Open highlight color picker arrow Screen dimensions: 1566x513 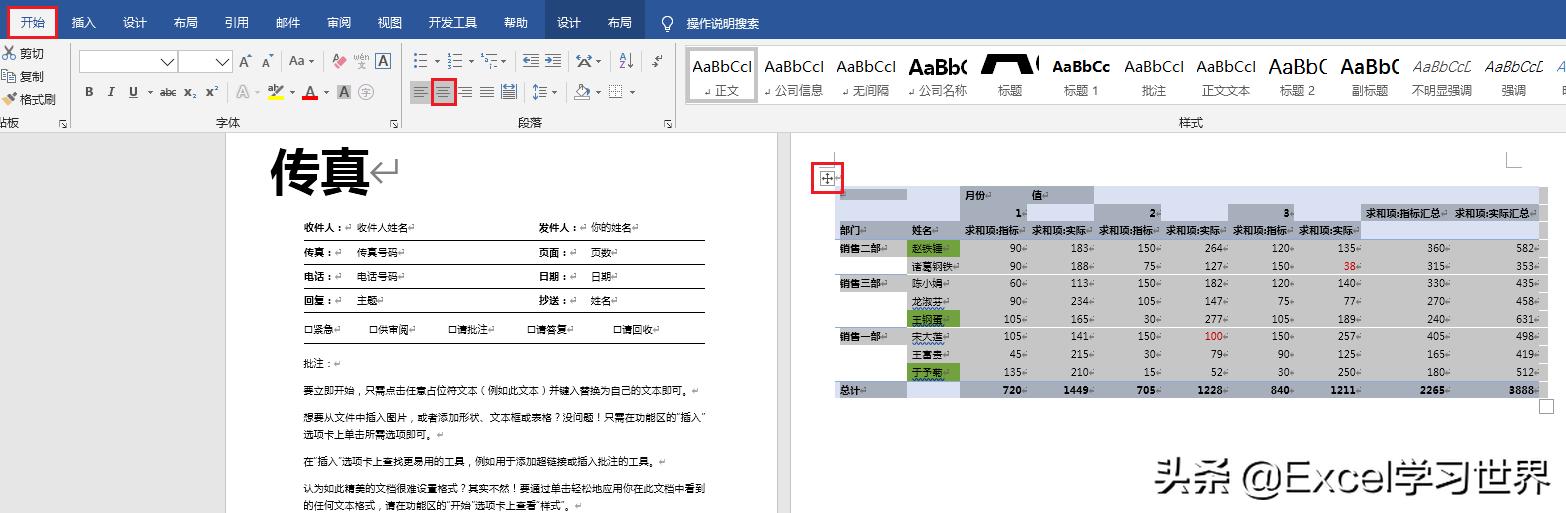click(292, 92)
